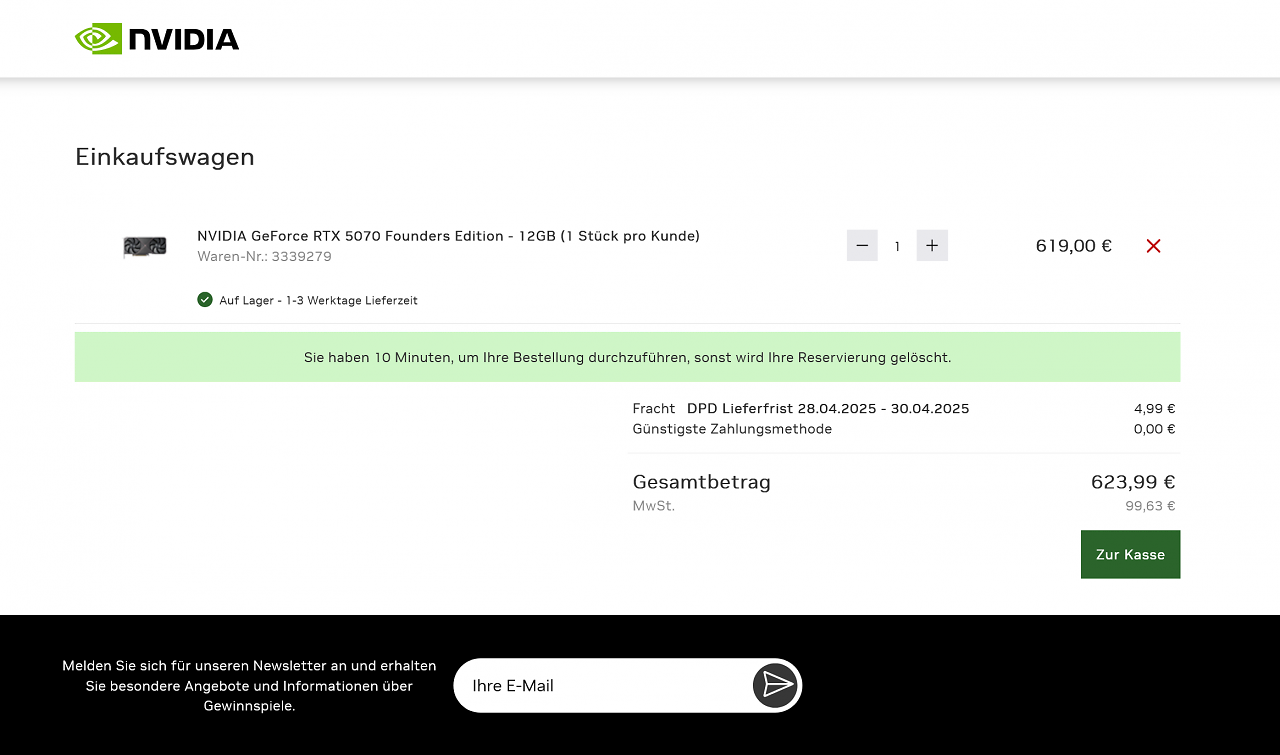Open the RTX 5070 graphics card thumbnail

coord(145,246)
